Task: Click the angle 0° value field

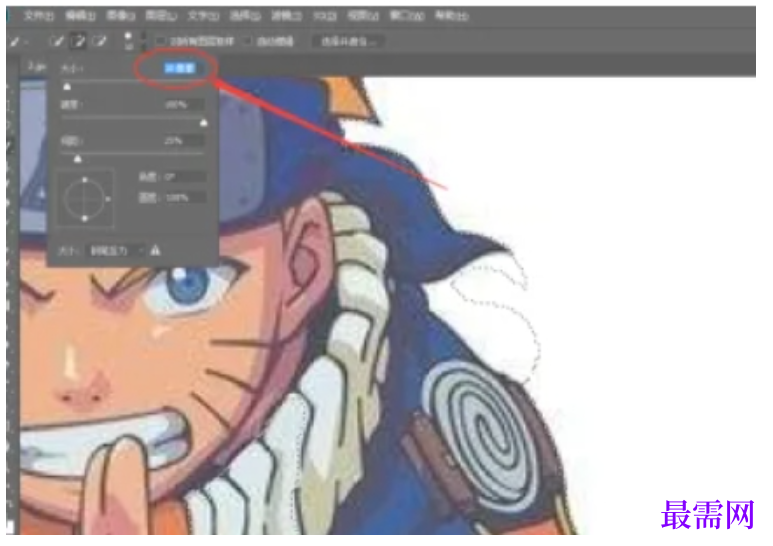Action: 184,177
